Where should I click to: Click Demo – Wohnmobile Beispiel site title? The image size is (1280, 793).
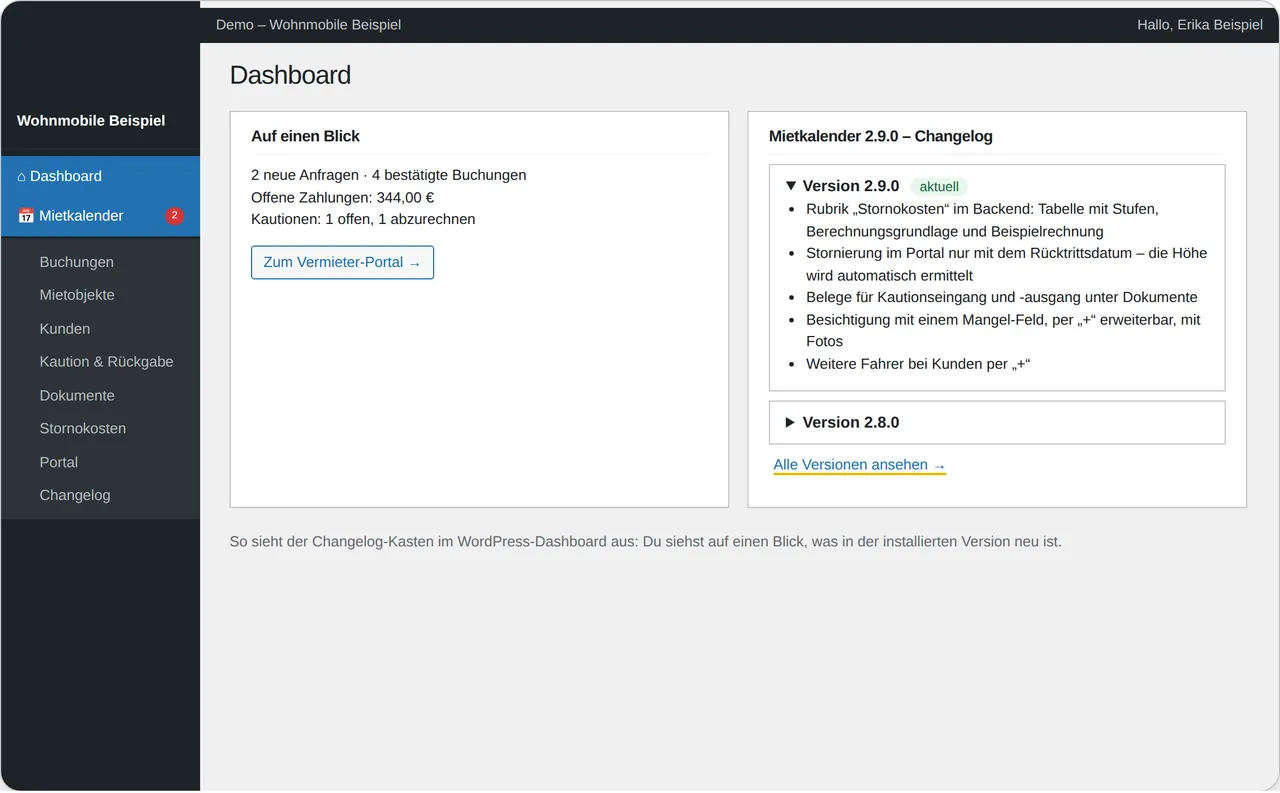tap(308, 24)
